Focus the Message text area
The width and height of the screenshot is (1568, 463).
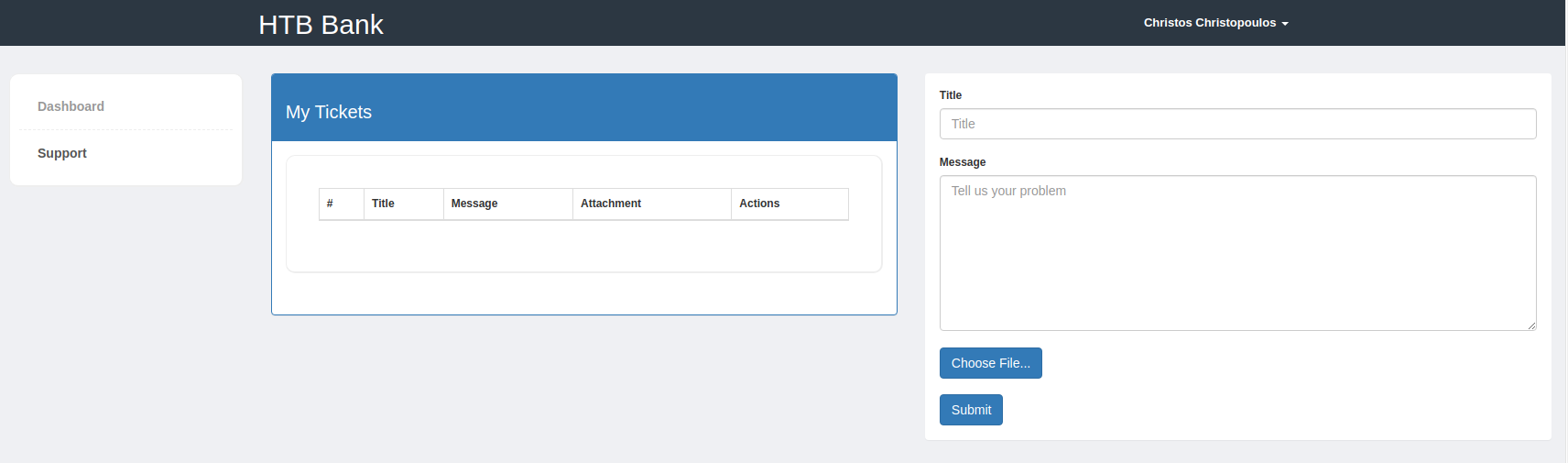(1237, 253)
